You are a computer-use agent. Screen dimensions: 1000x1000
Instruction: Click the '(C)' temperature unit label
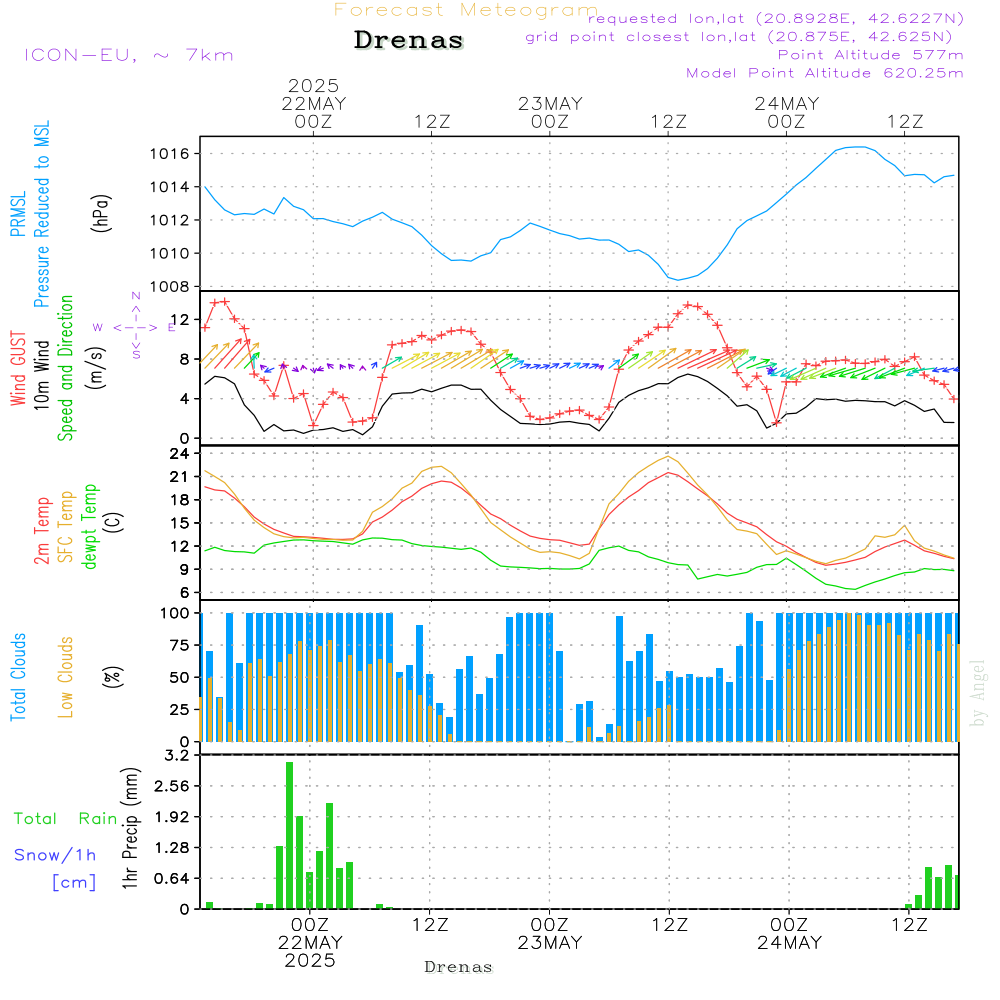click(114, 522)
